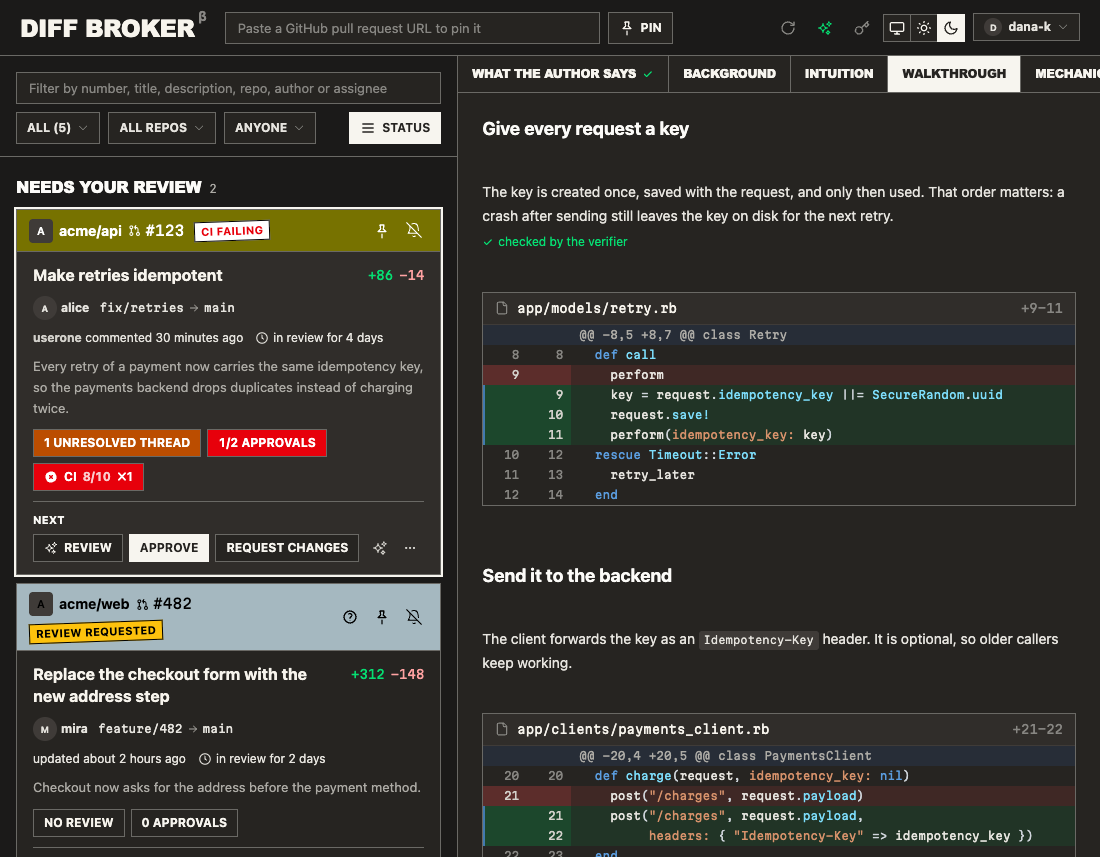Click the 1/2 APPROVALS badge
The image size is (1100, 857).
pos(267,443)
